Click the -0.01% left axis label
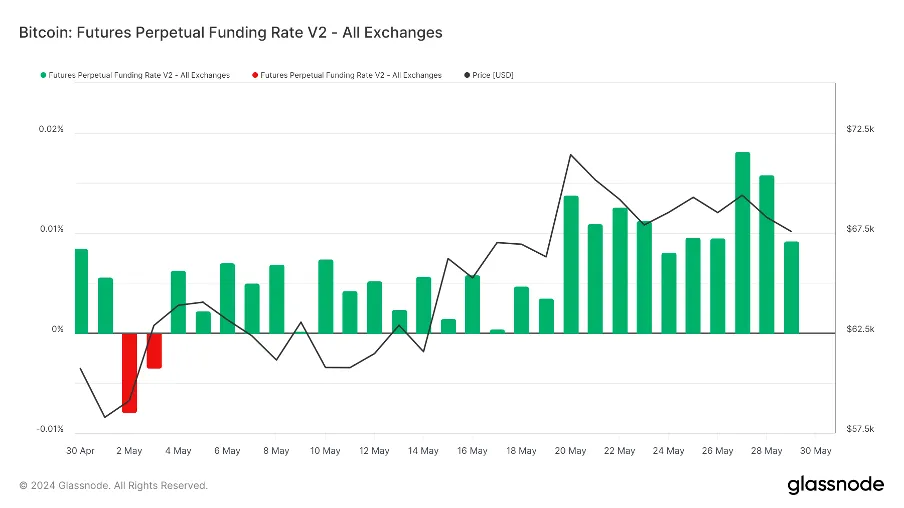904x508 pixels. click(x=50, y=428)
